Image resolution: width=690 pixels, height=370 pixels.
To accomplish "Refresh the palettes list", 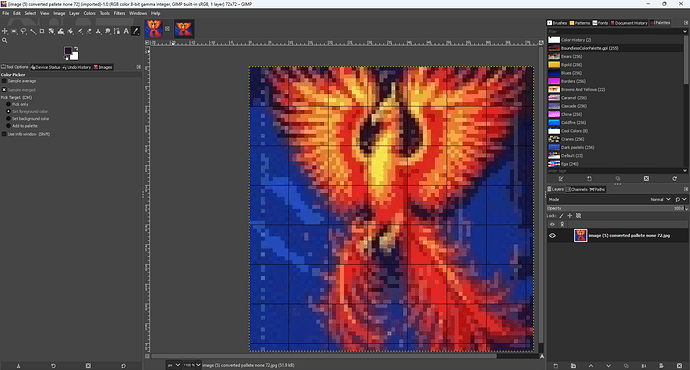I will tap(674, 179).
